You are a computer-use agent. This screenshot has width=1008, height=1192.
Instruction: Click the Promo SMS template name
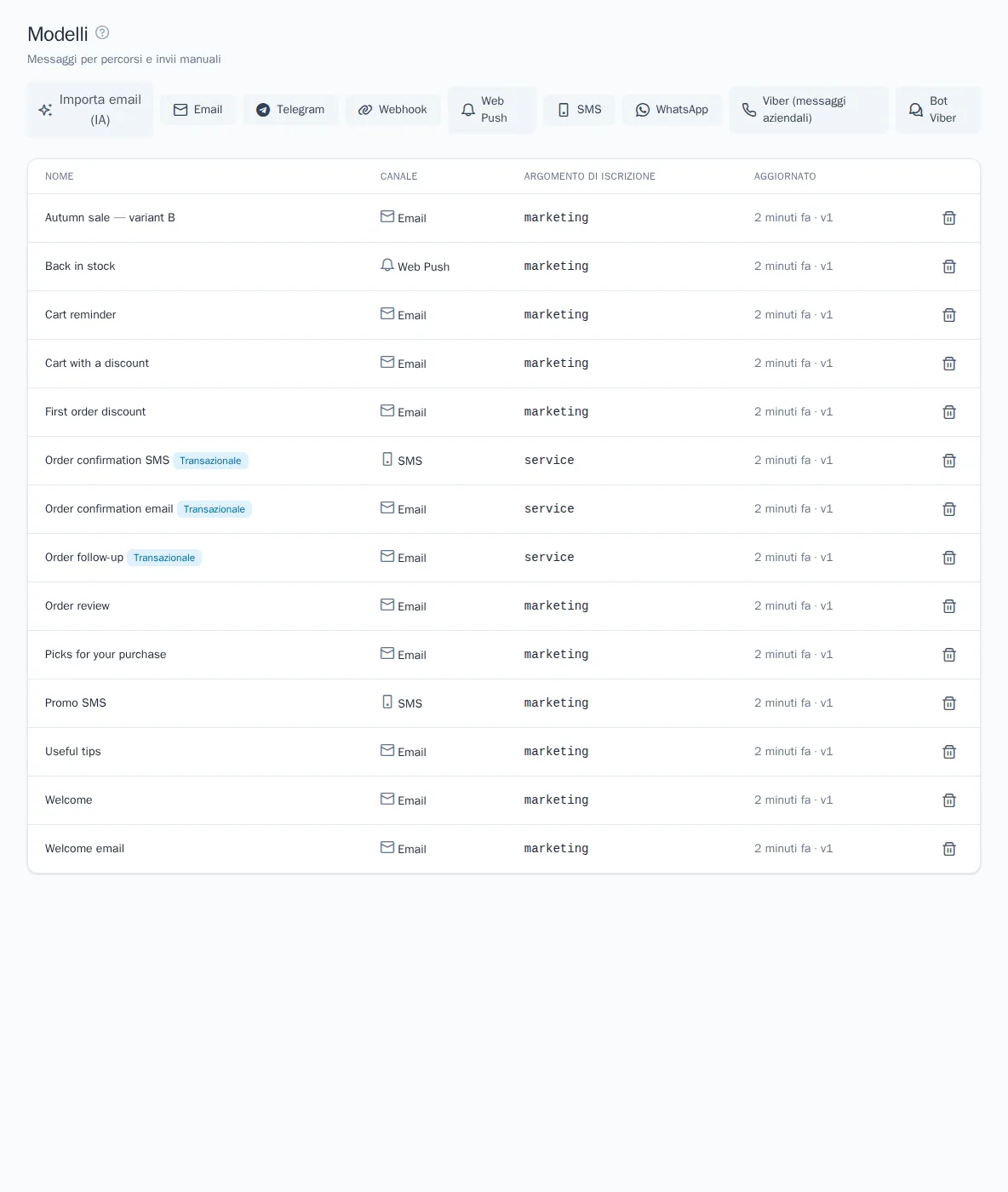[76, 703]
